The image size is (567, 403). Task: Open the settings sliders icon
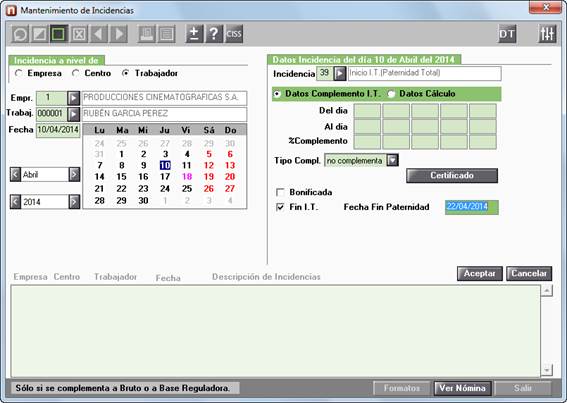tap(547, 34)
